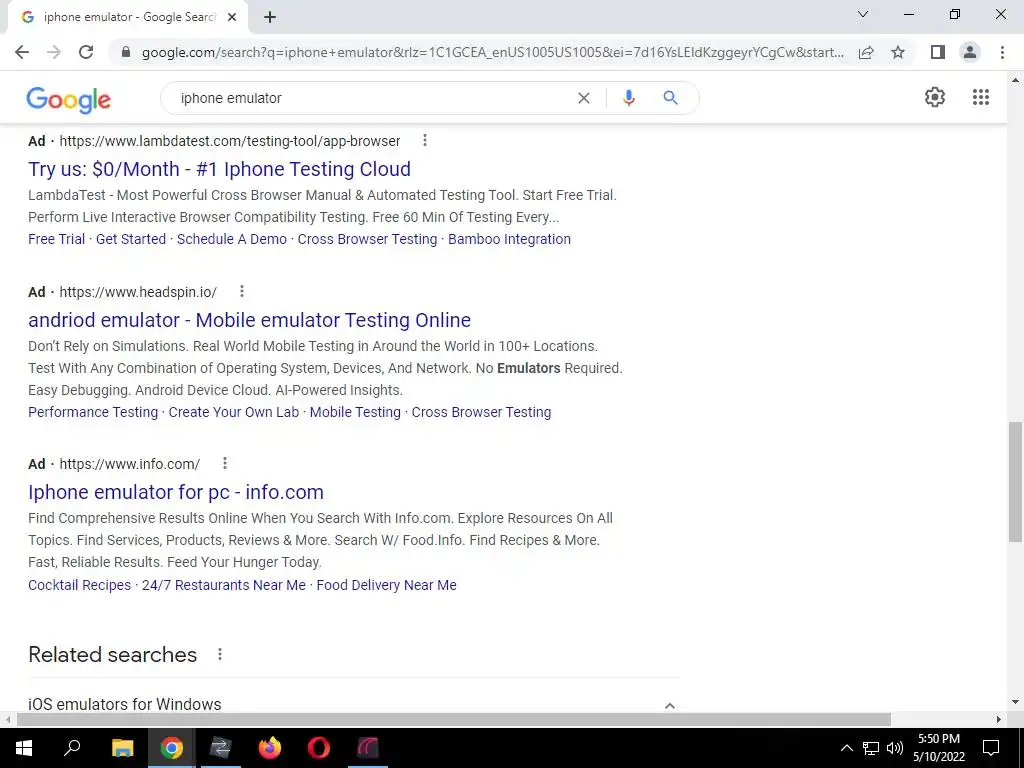Open the Food Delivery Near Me sitelink
This screenshot has width=1024, height=768.
(386, 585)
